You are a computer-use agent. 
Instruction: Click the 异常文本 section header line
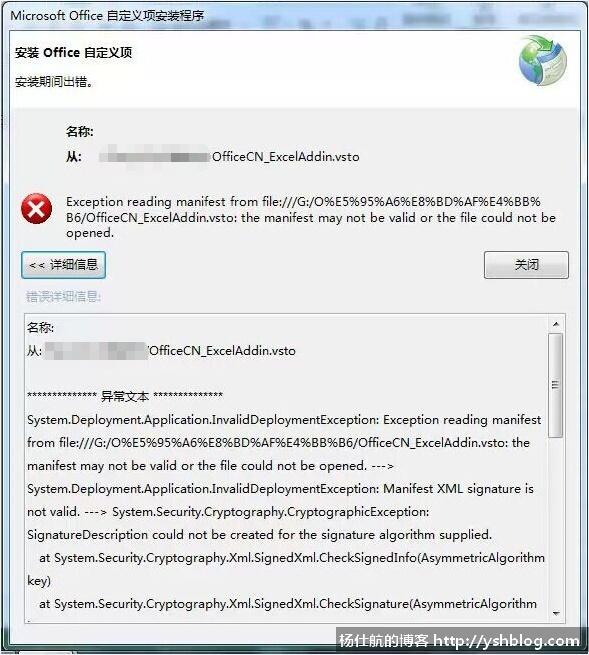click(x=125, y=396)
